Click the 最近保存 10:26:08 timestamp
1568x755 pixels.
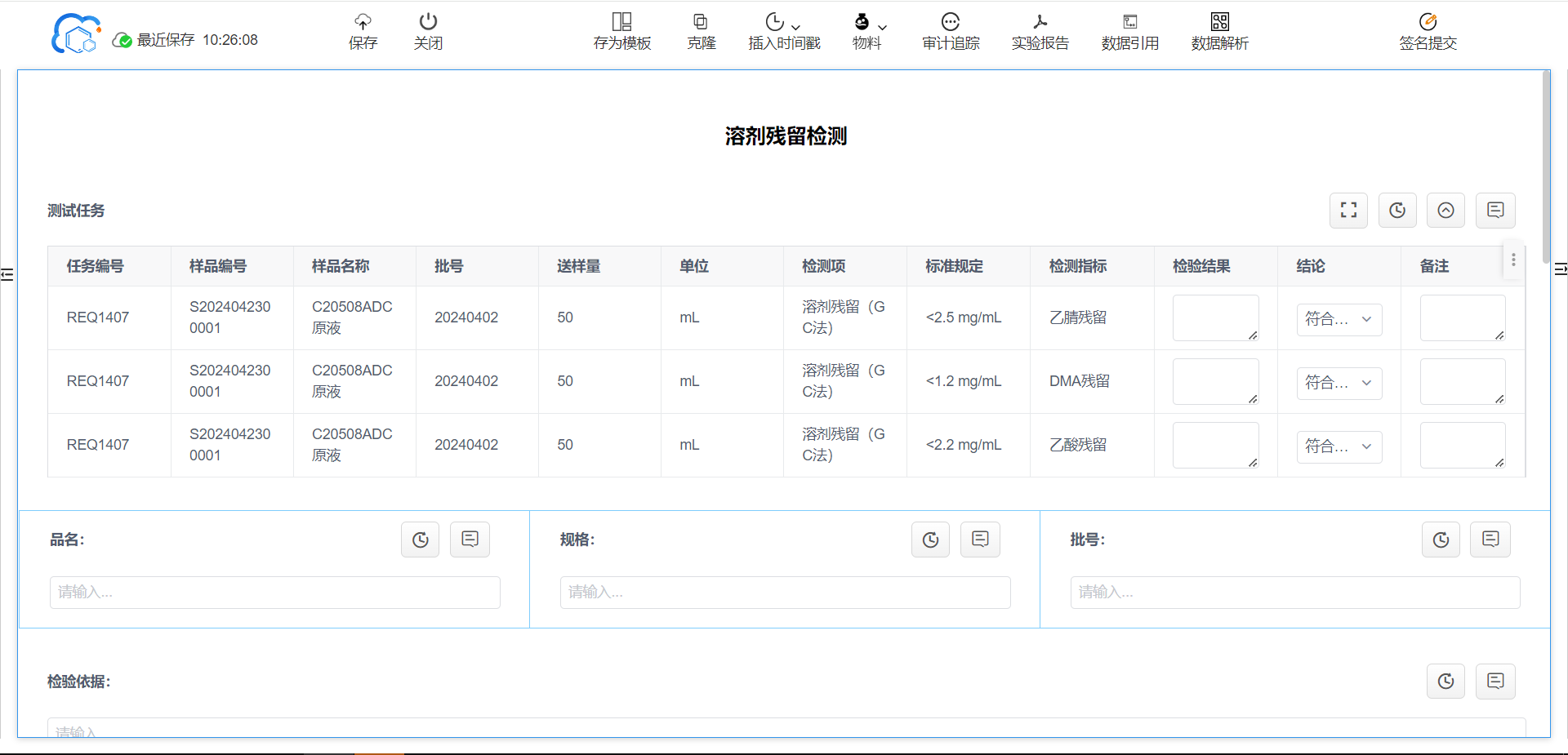197,40
